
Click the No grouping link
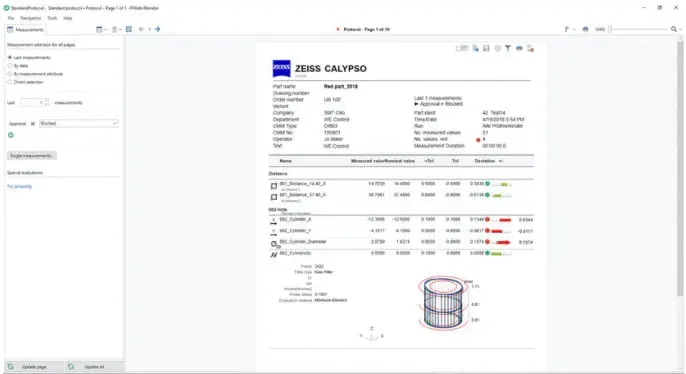pyautogui.click(x=20, y=186)
